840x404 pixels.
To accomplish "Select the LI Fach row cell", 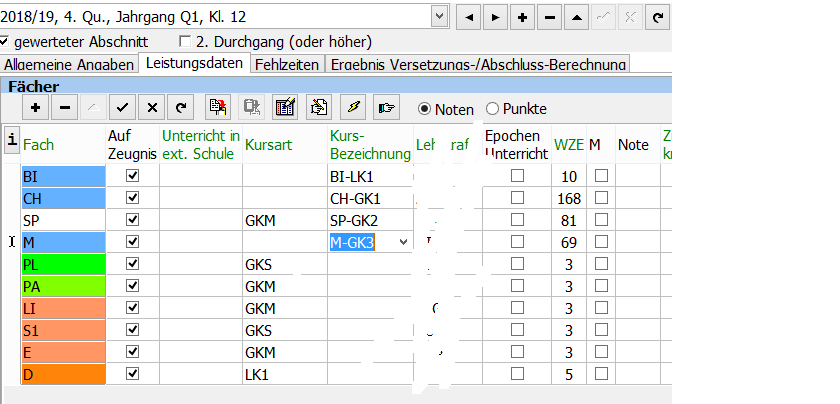I will click(63, 308).
